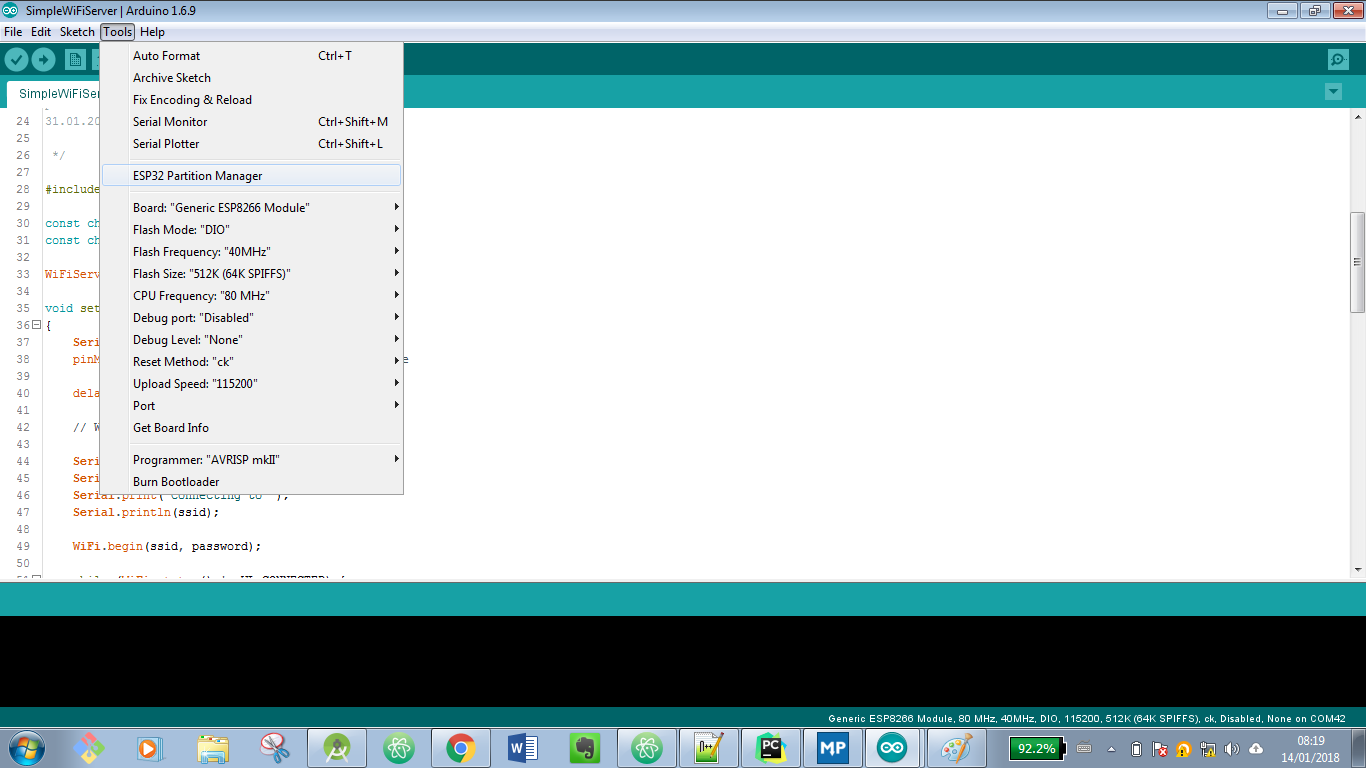
Task: Open Evernote elephant icon in taskbar
Action: [585, 747]
